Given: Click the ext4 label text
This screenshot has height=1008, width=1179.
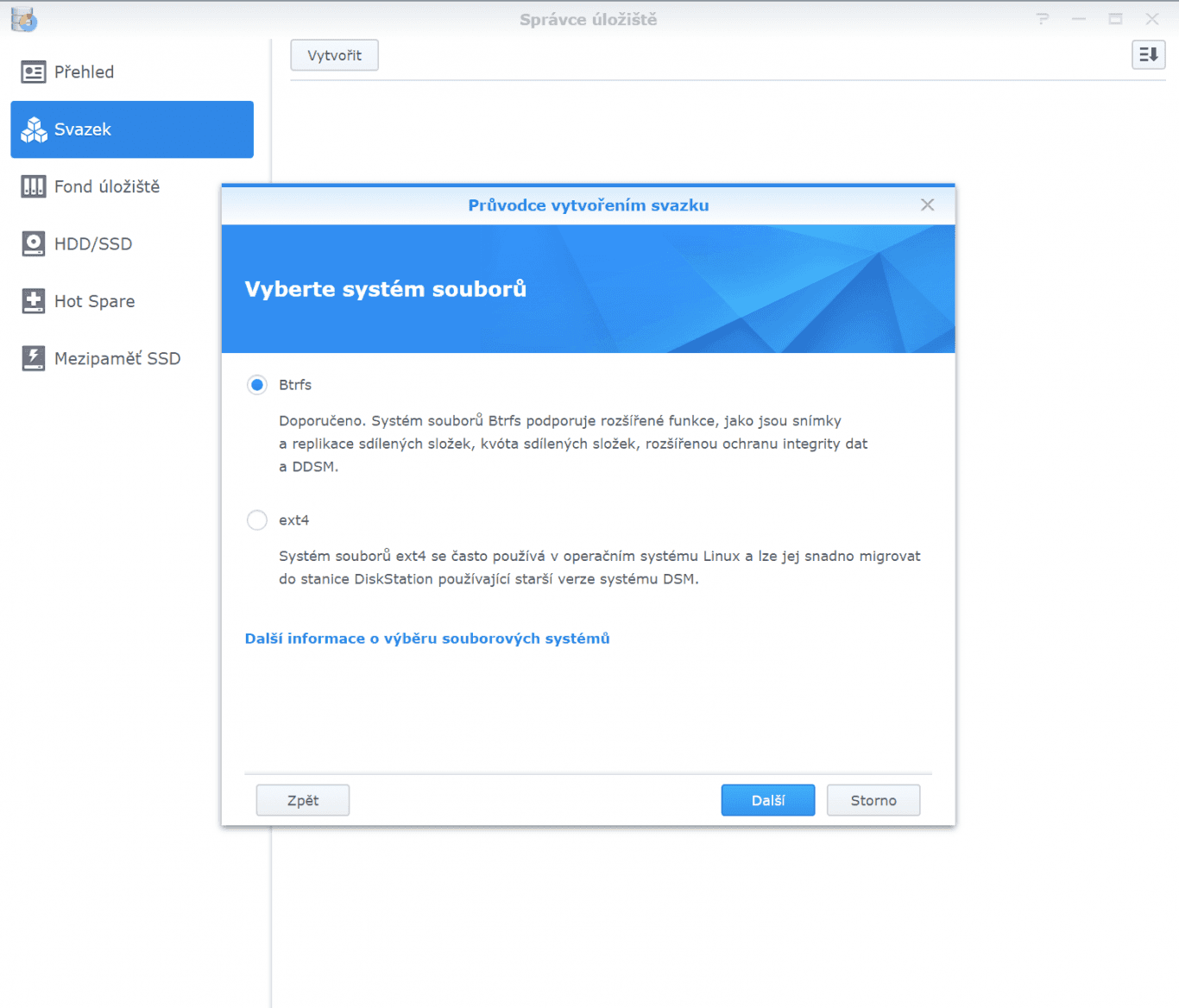Looking at the screenshot, I should pyautogui.click(x=294, y=520).
